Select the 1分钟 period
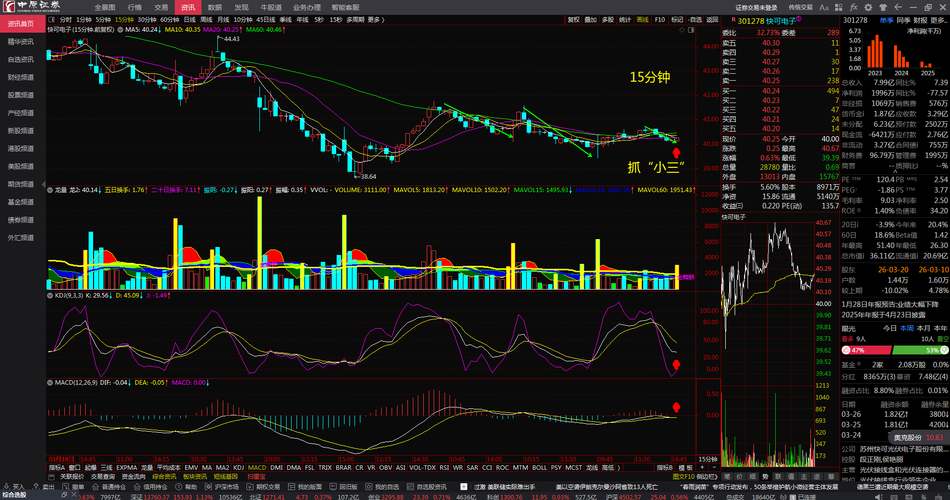Viewport: 950px width, 500px height. 84,19
